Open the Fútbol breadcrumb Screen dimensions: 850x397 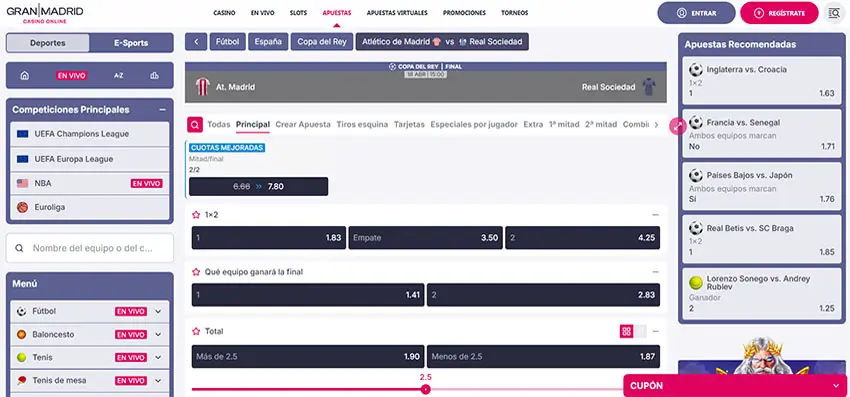point(228,42)
